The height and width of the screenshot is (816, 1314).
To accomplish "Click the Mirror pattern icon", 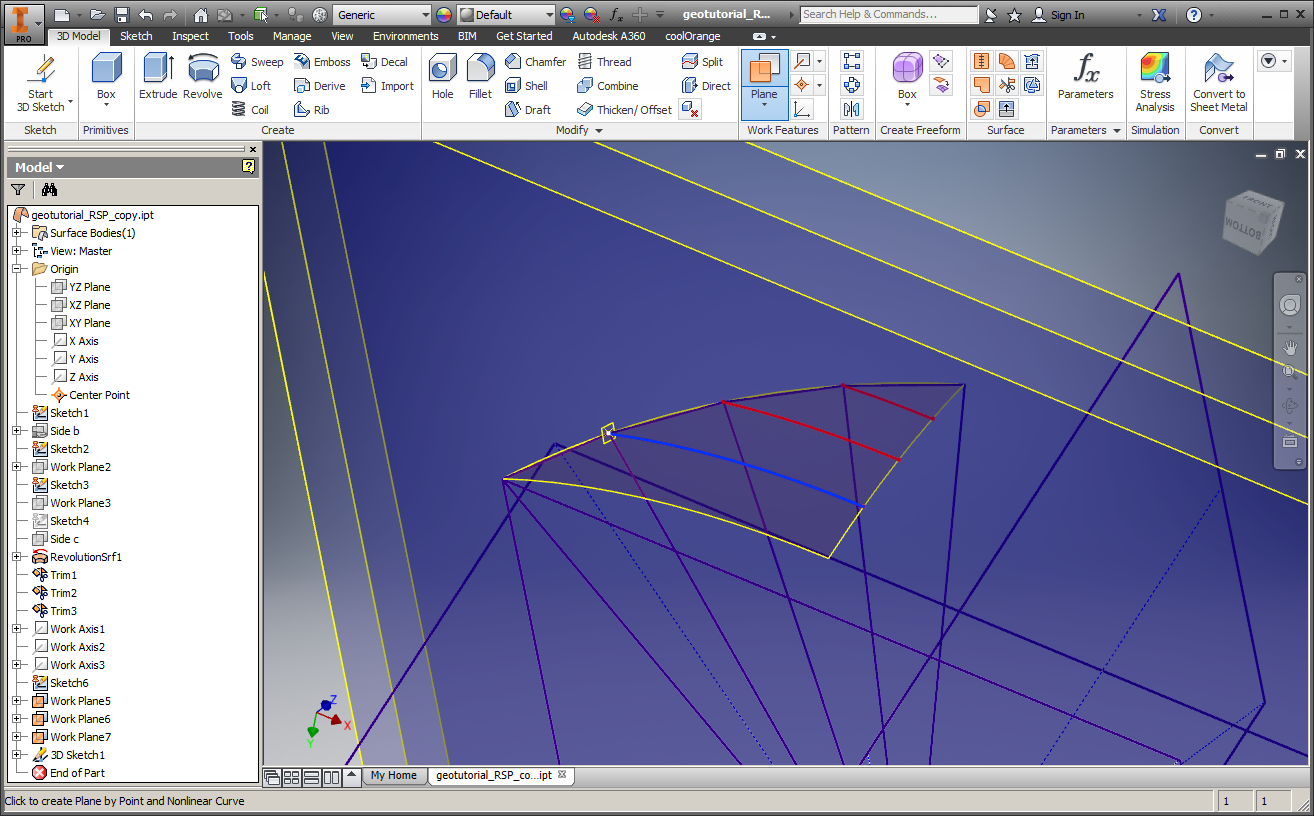I will point(852,109).
